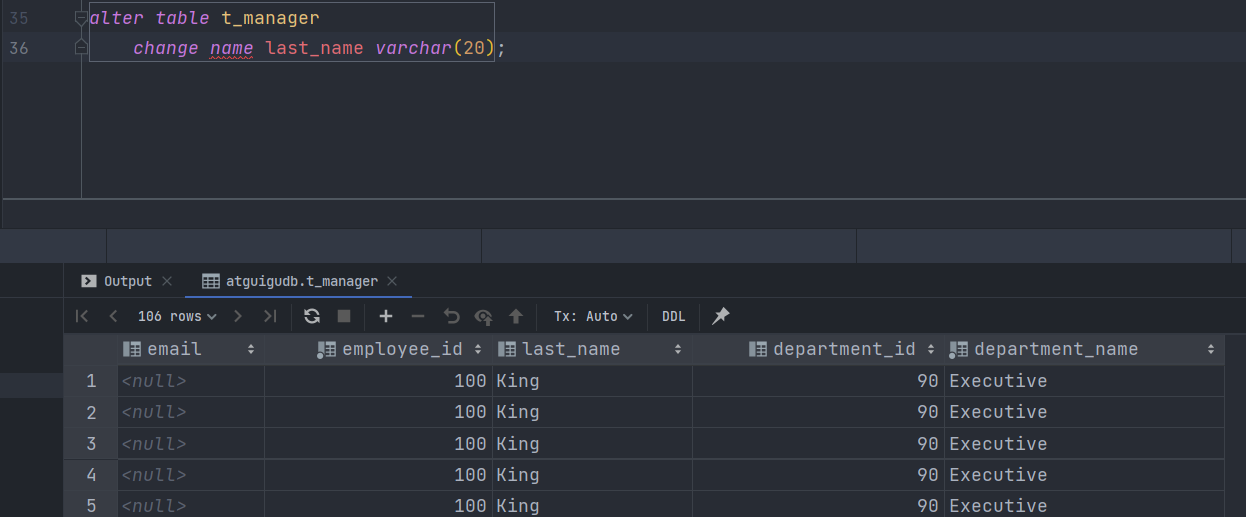Viewport: 1246px width, 517px height.
Task: Click 'varchar' type in the editor
Action: coord(414,48)
